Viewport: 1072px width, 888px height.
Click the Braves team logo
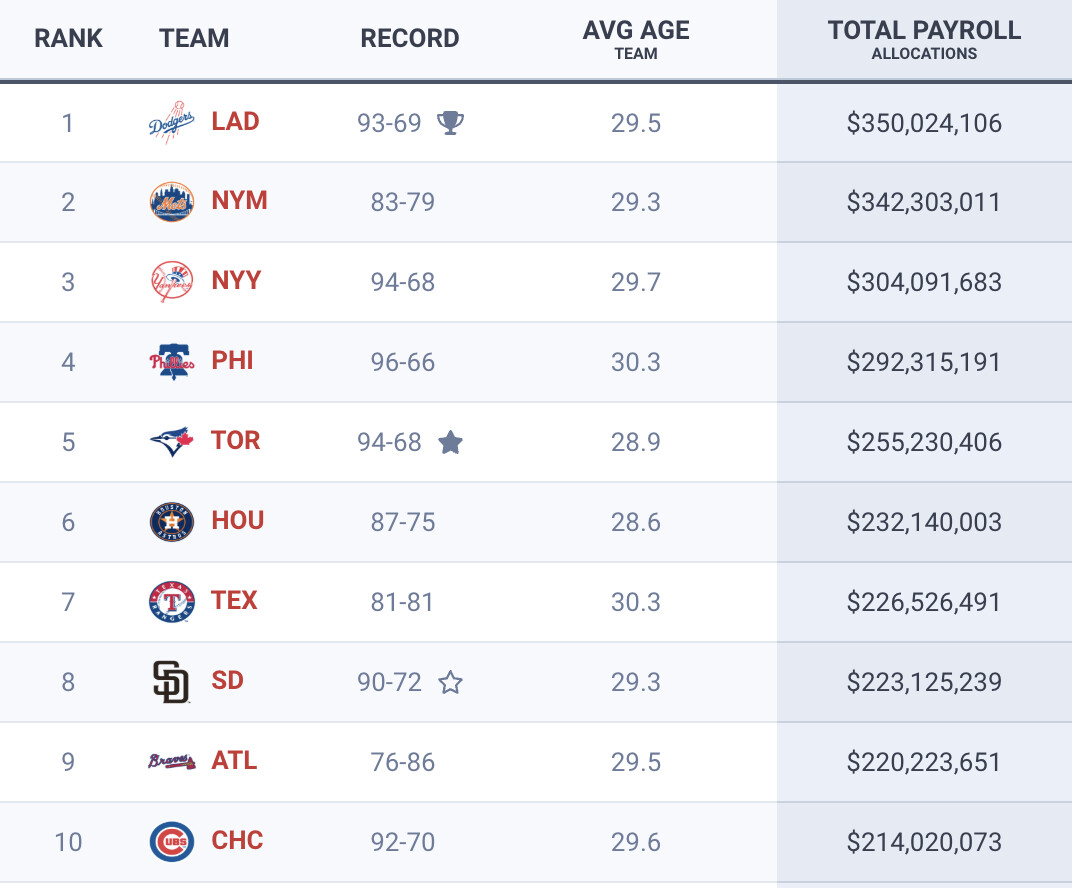point(171,762)
